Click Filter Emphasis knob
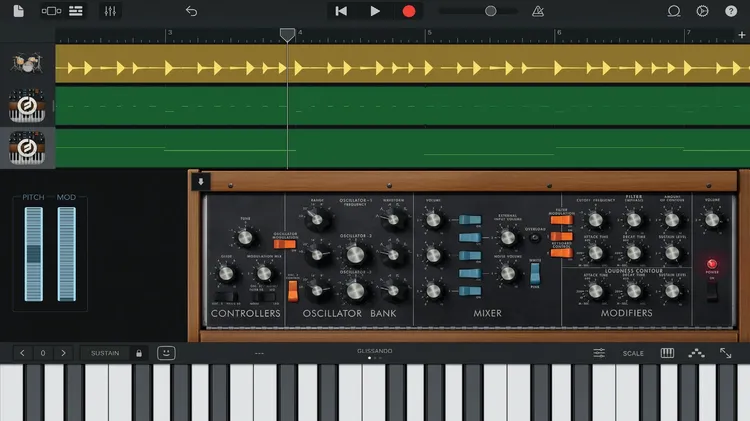The image size is (750, 421). pyautogui.click(x=634, y=220)
